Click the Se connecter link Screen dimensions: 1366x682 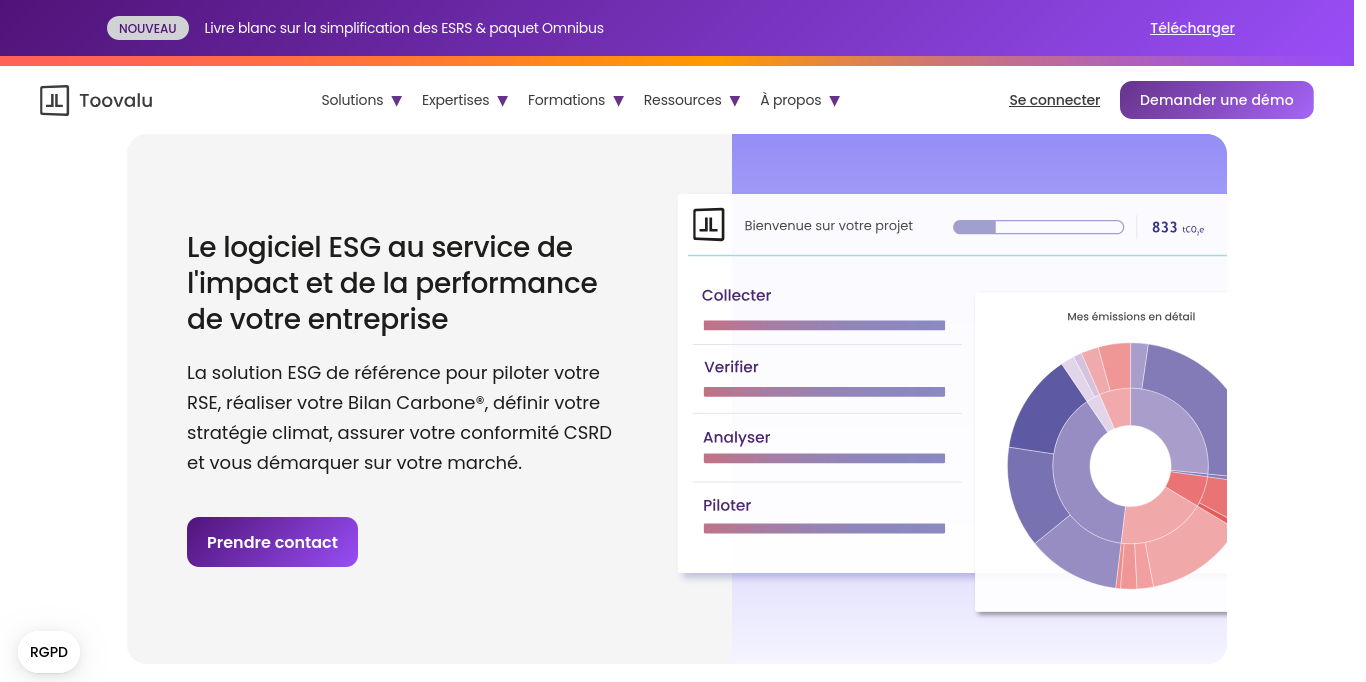tap(1054, 100)
